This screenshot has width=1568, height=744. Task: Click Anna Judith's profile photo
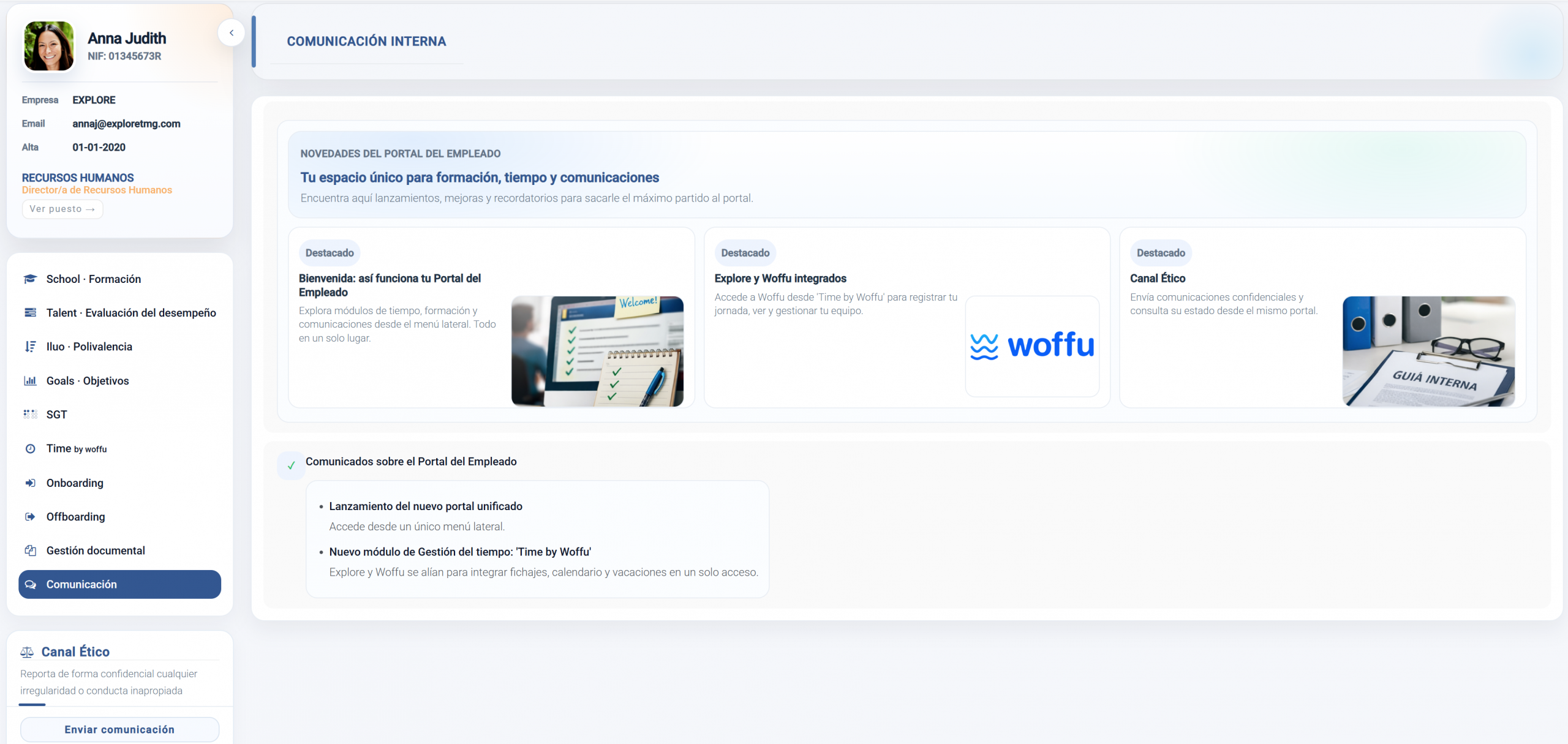coord(49,47)
